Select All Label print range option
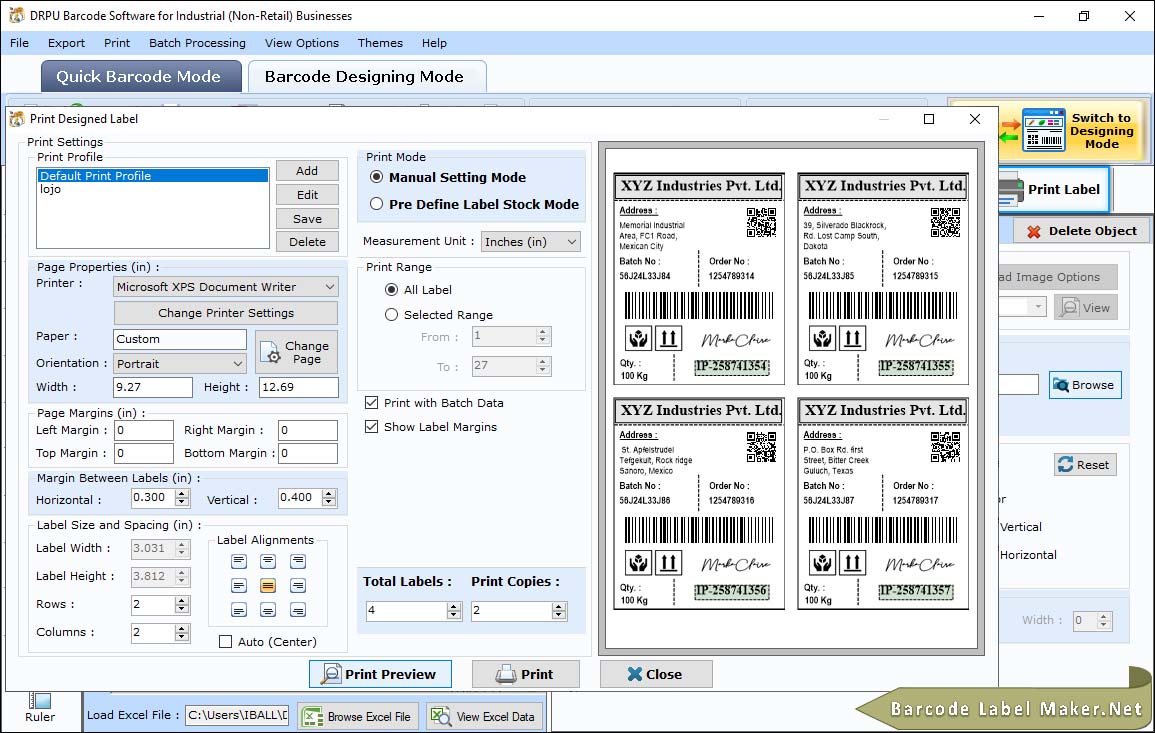The height and width of the screenshot is (733, 1155). coord(392,290)
